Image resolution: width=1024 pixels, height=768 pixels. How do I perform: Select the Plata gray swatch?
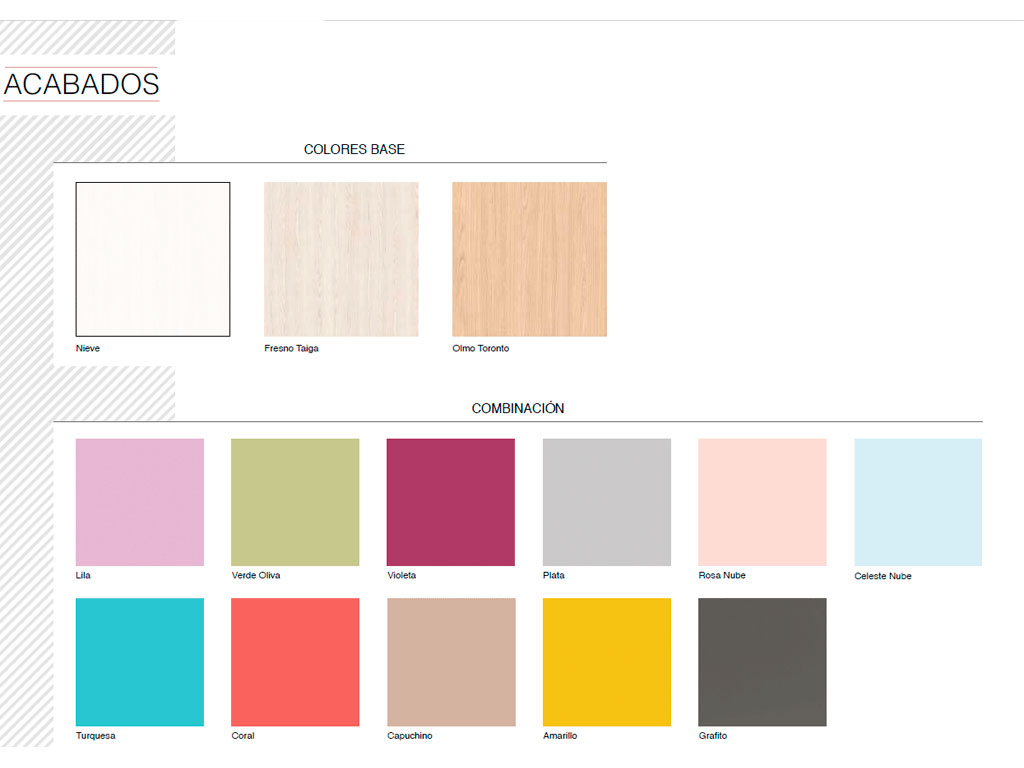point(607,502)
